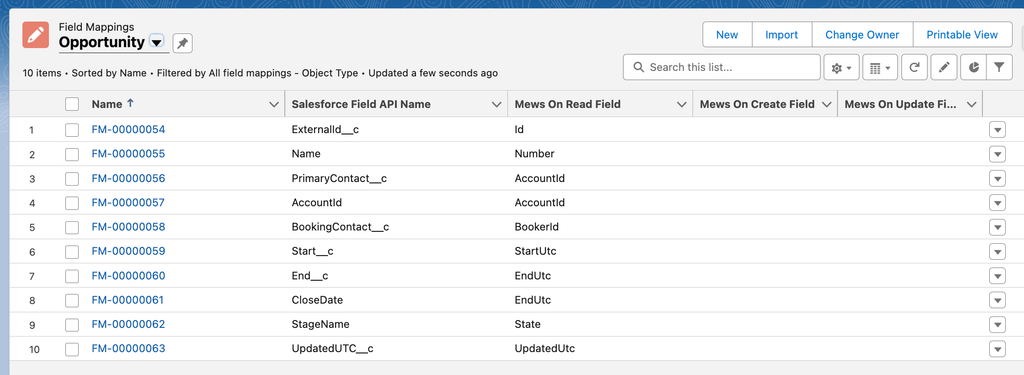Open list view picker arrow next to Opportunity
Screen dimensions: 1024x375
click(157, 42)
